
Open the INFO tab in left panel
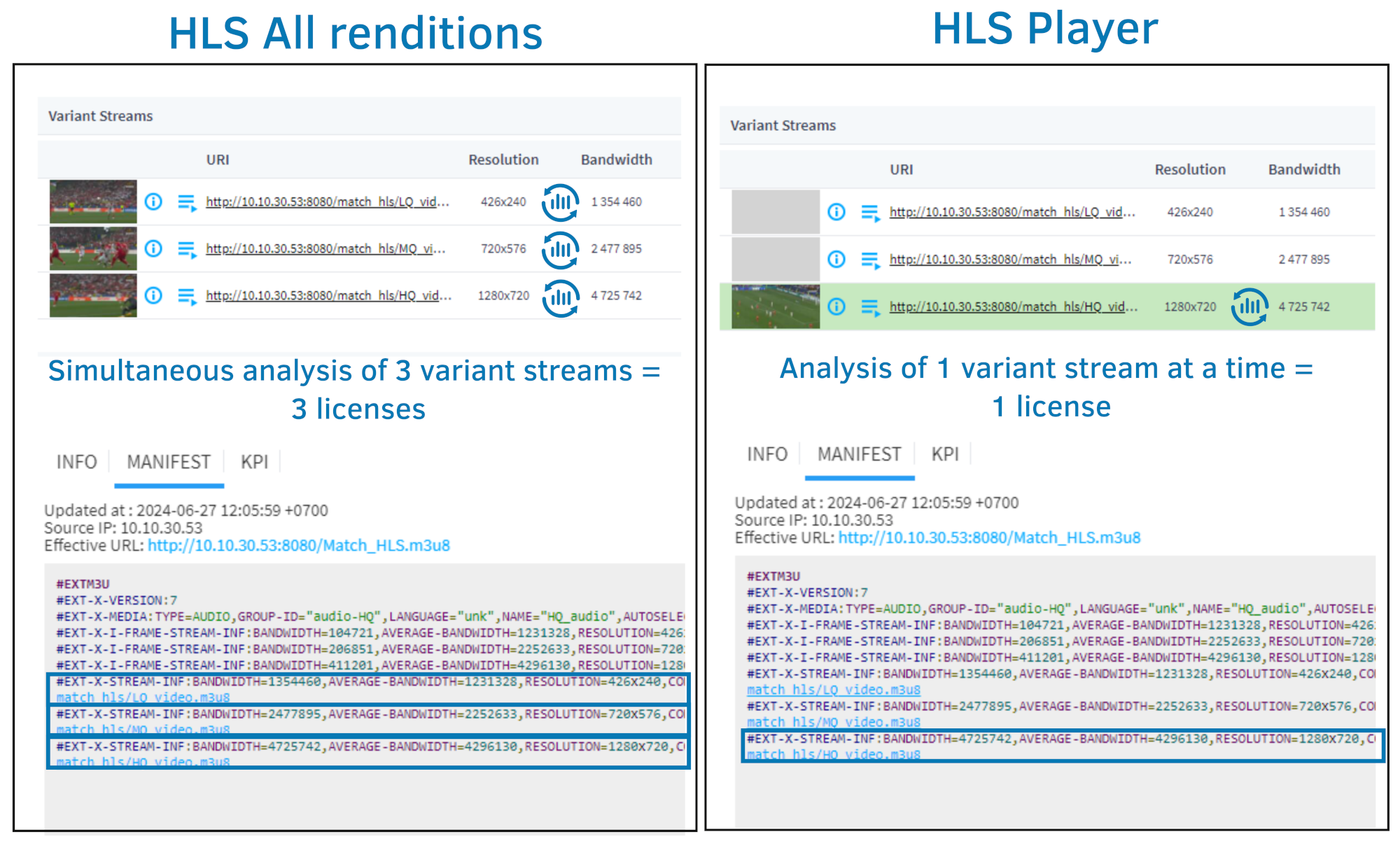76,462
